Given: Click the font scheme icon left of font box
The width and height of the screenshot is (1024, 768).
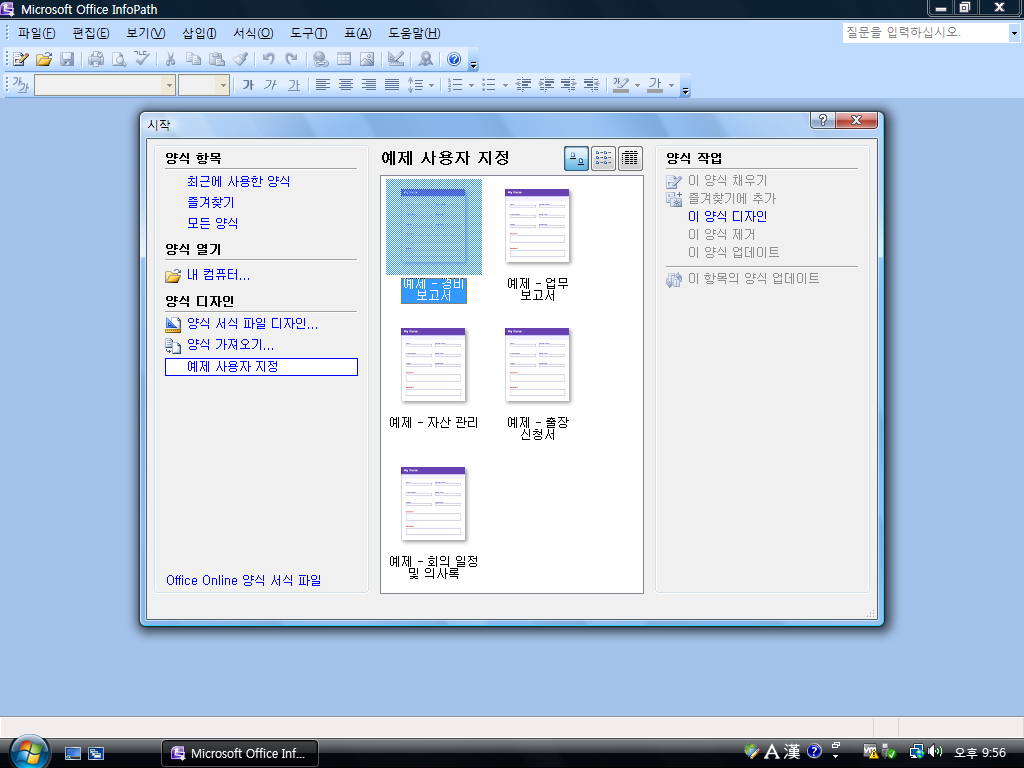Looking at the screenshot, I should [x=21, y=85].
